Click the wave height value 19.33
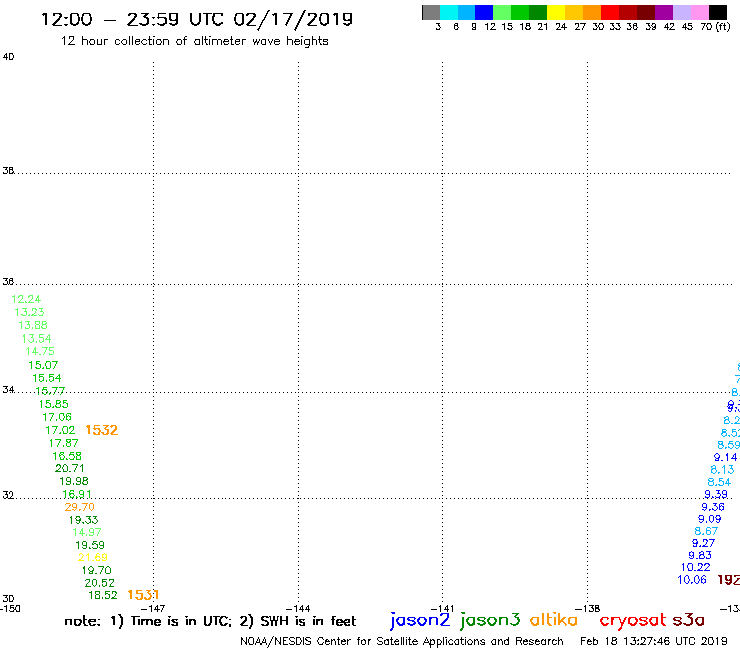Screen dimensions: 740x650 (84, 520)
